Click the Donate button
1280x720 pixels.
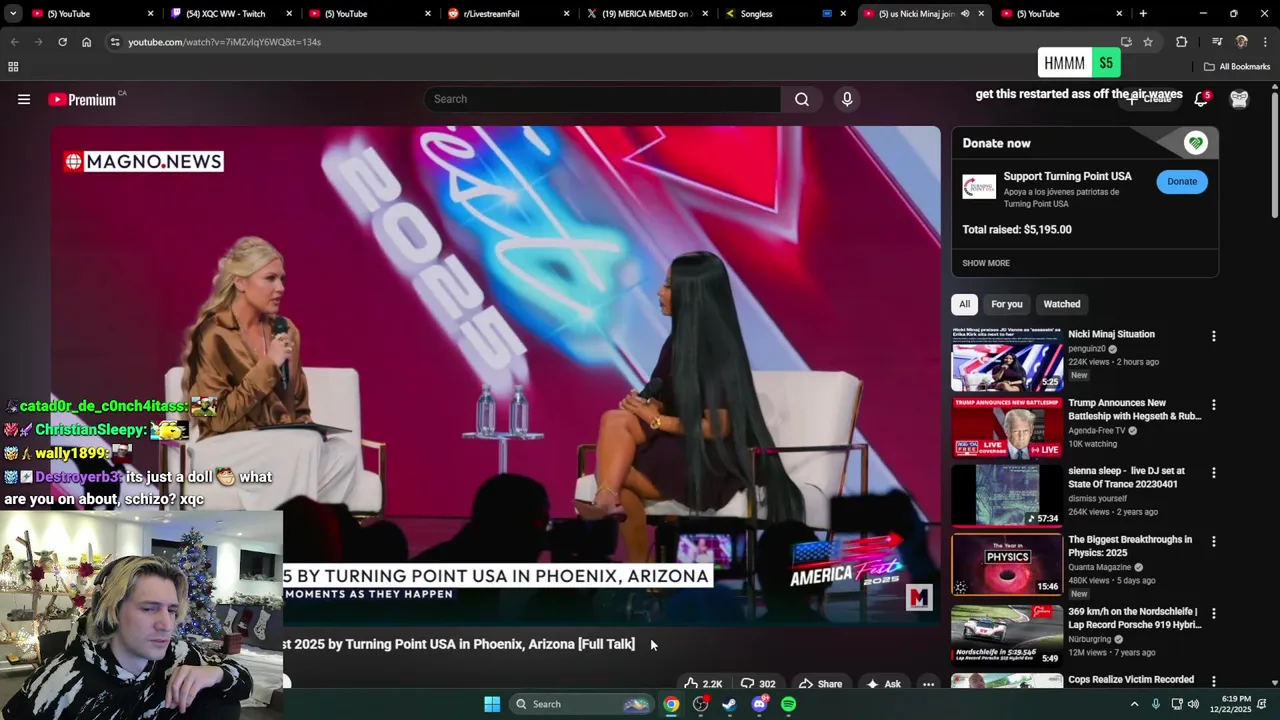coord(1182,181)
